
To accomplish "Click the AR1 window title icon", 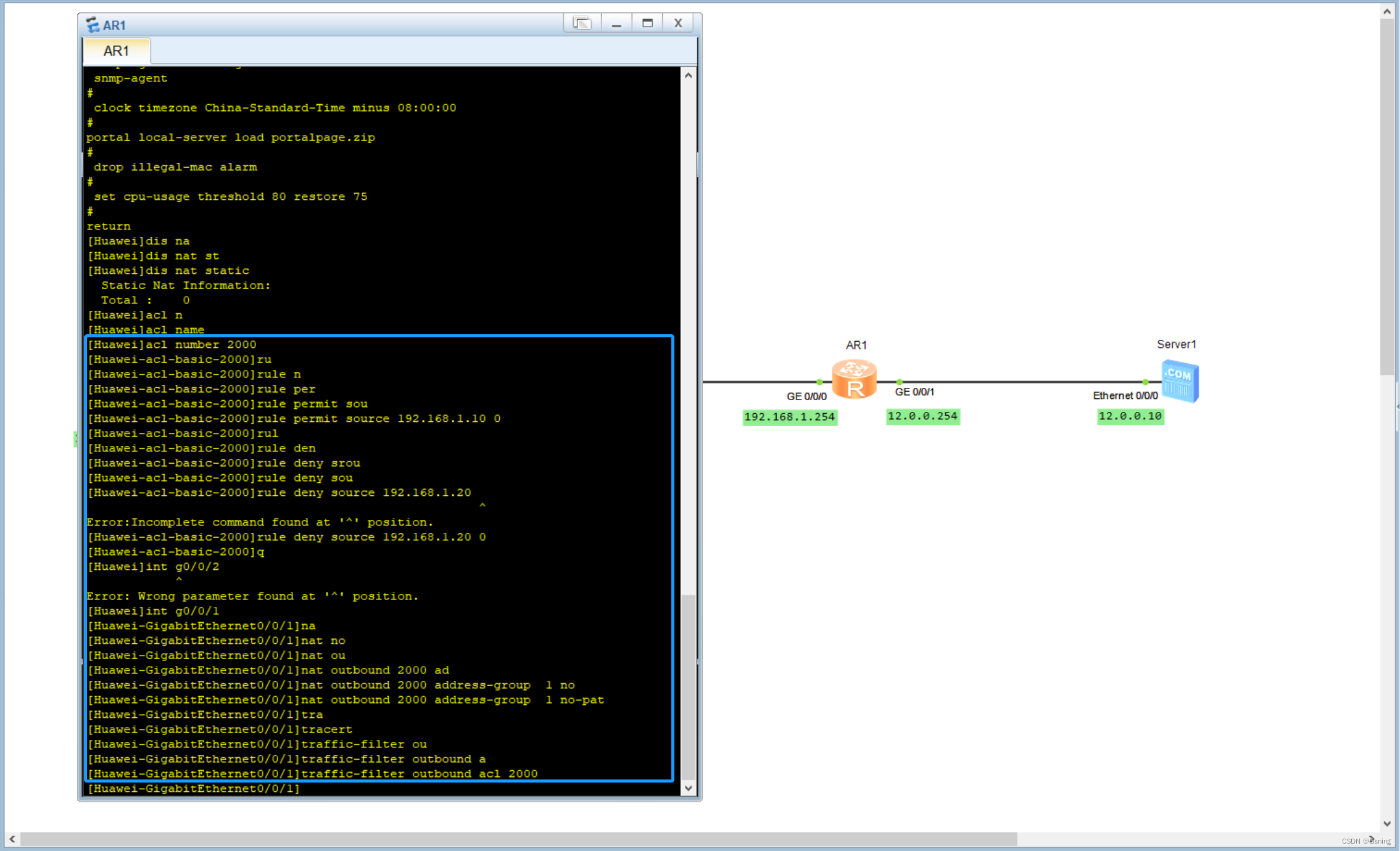I will click(93, 25).
